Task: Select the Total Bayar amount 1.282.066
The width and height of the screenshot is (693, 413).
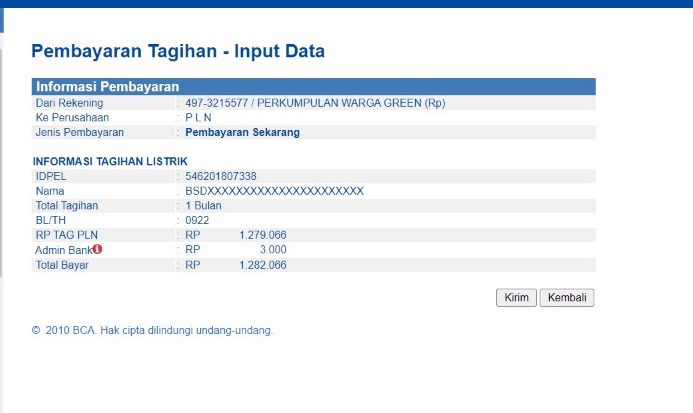Action: pyautogui.click(x=263, y=265)
